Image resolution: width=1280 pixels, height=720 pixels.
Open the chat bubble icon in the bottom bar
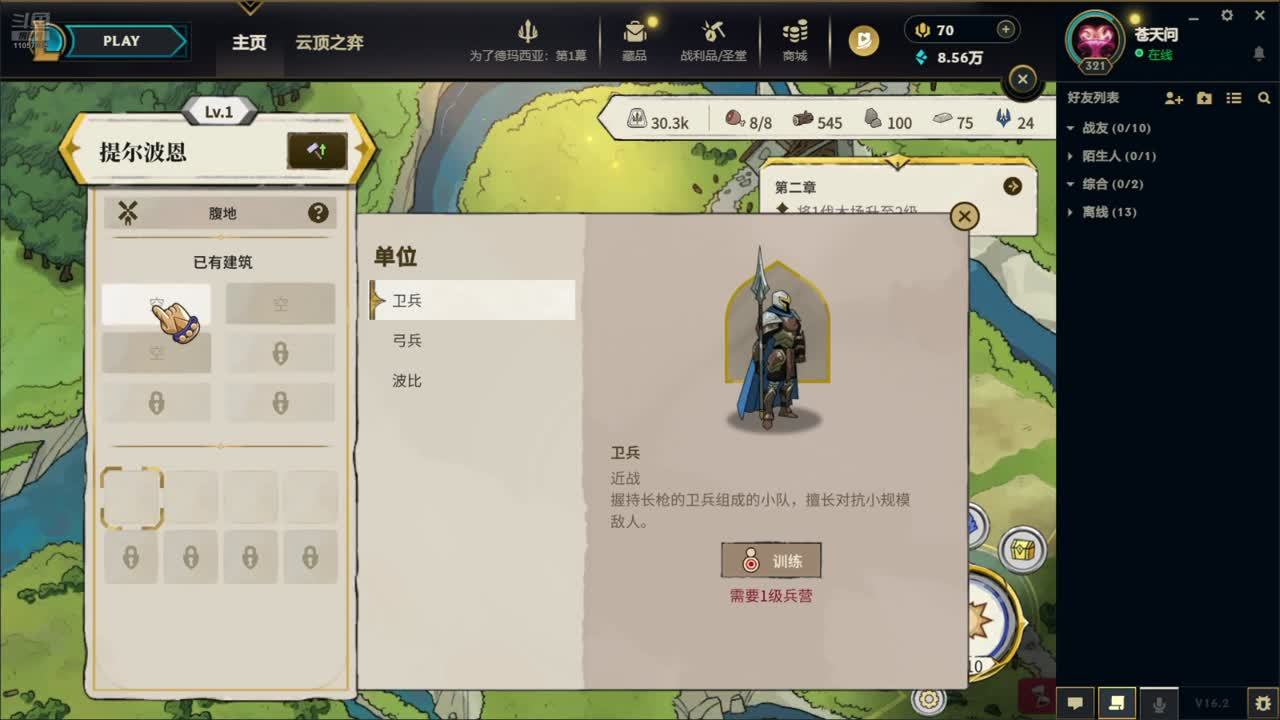click(x=1075, y=704)
